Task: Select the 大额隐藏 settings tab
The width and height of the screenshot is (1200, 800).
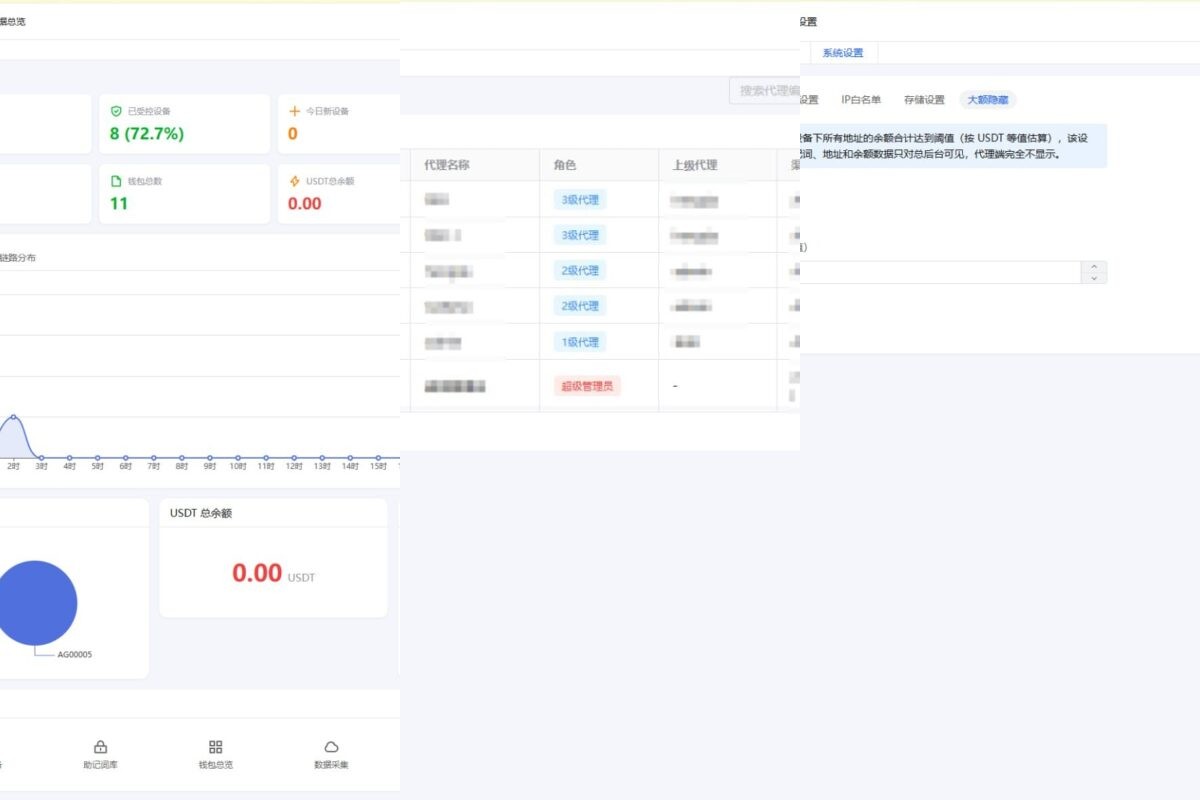Action: coord(988,100)
